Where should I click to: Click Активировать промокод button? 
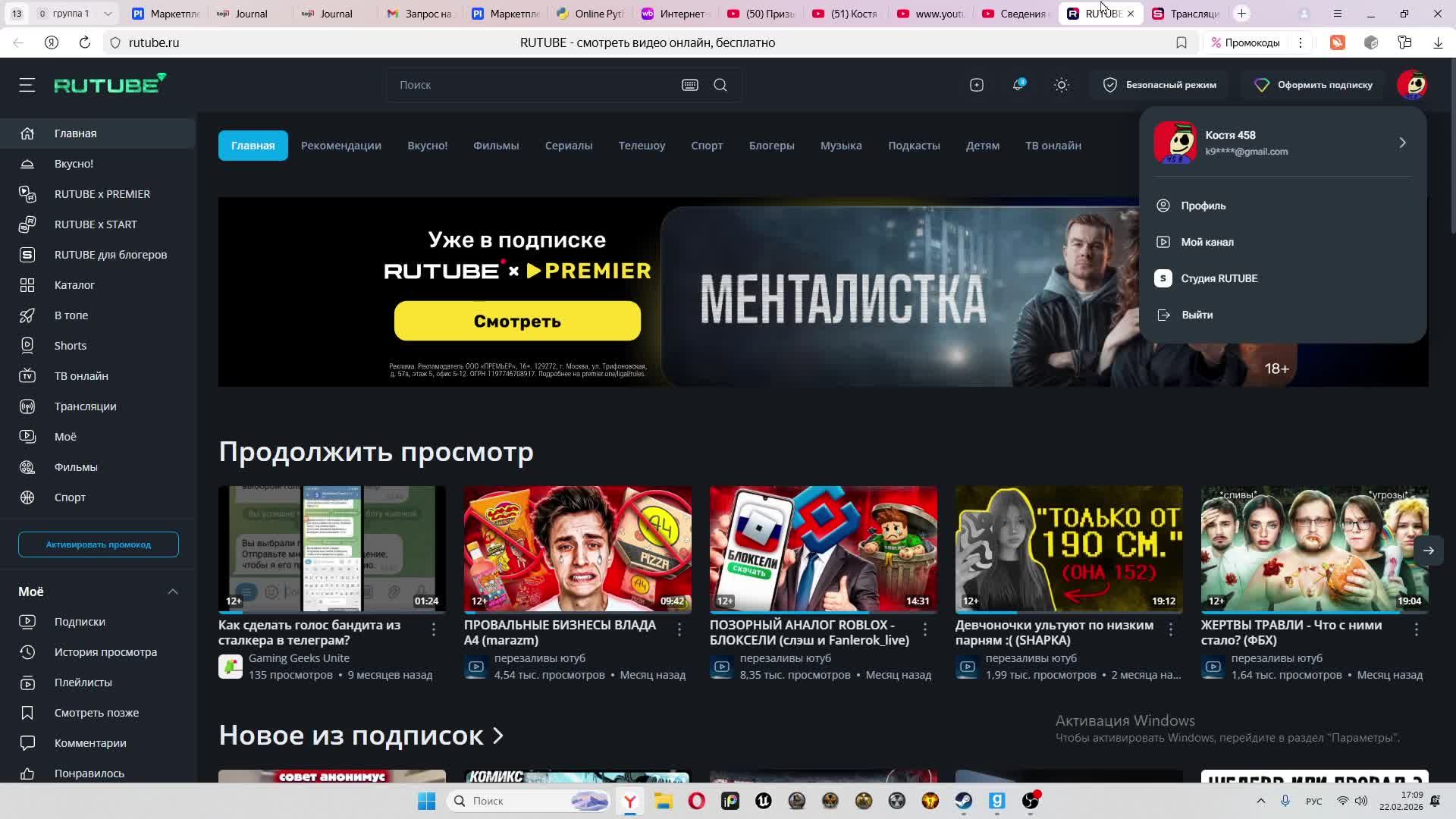(x=99, y=544)
